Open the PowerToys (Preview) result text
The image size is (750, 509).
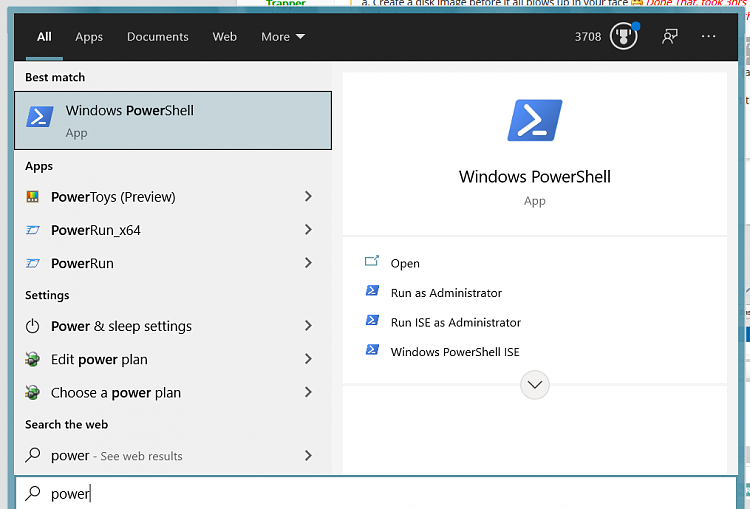113,197
